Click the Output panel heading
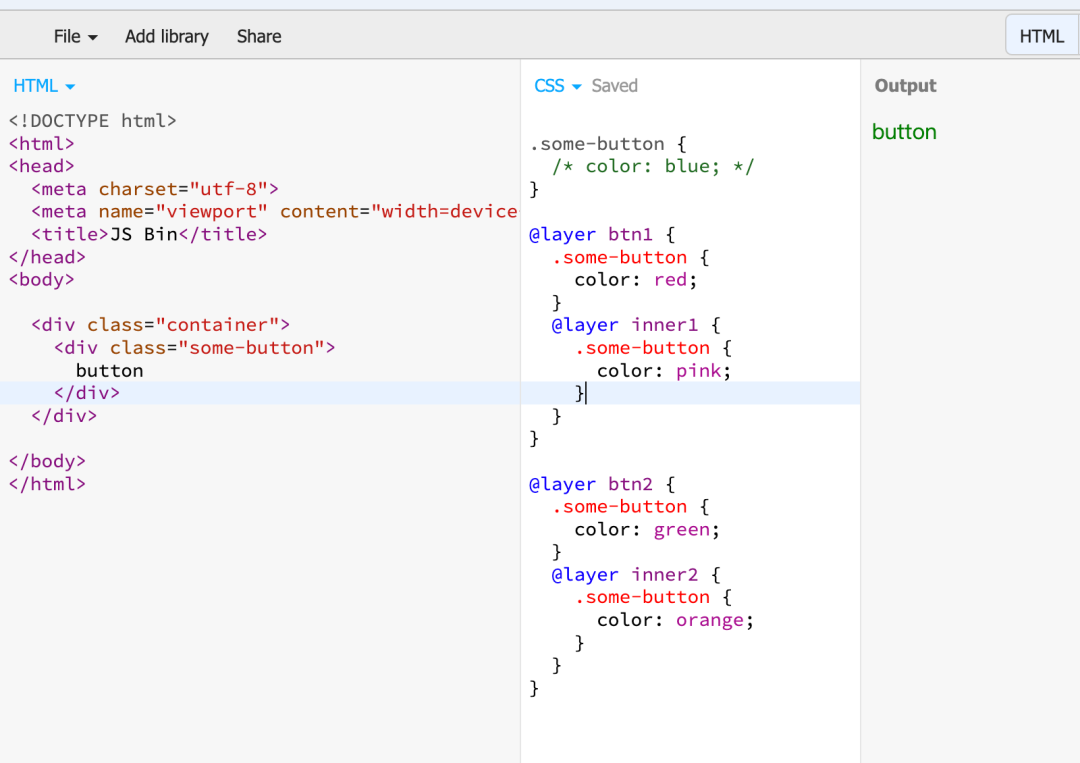Viewport: 1080px width, 763px height. point(905,86)
